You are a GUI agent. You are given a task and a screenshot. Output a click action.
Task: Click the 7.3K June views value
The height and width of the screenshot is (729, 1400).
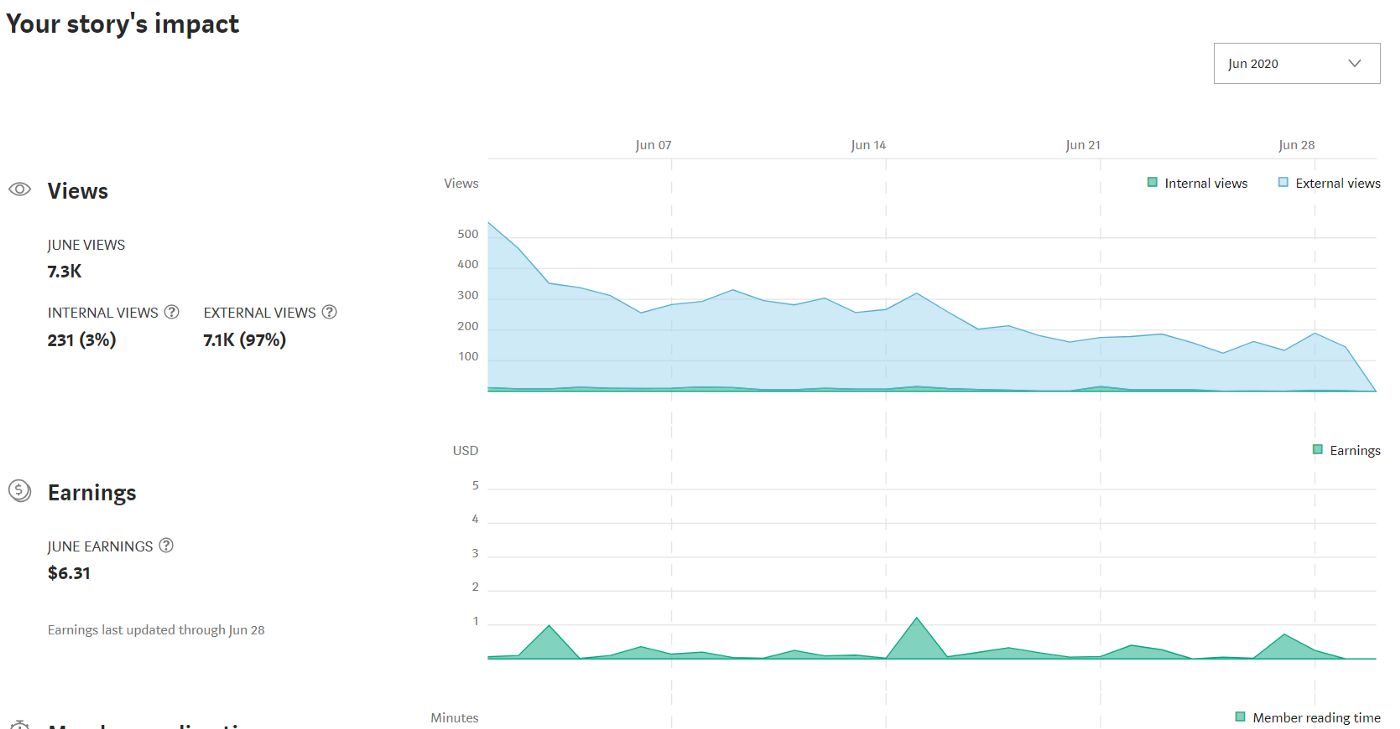click(x=65, y=271)
